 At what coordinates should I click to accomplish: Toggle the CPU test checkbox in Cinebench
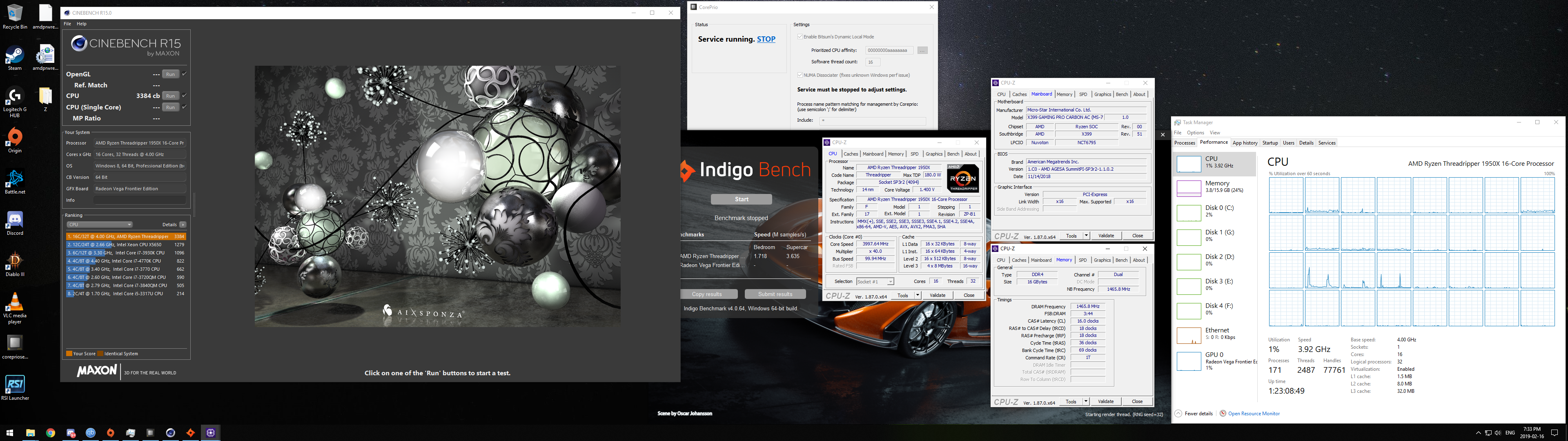coord(185,96)
